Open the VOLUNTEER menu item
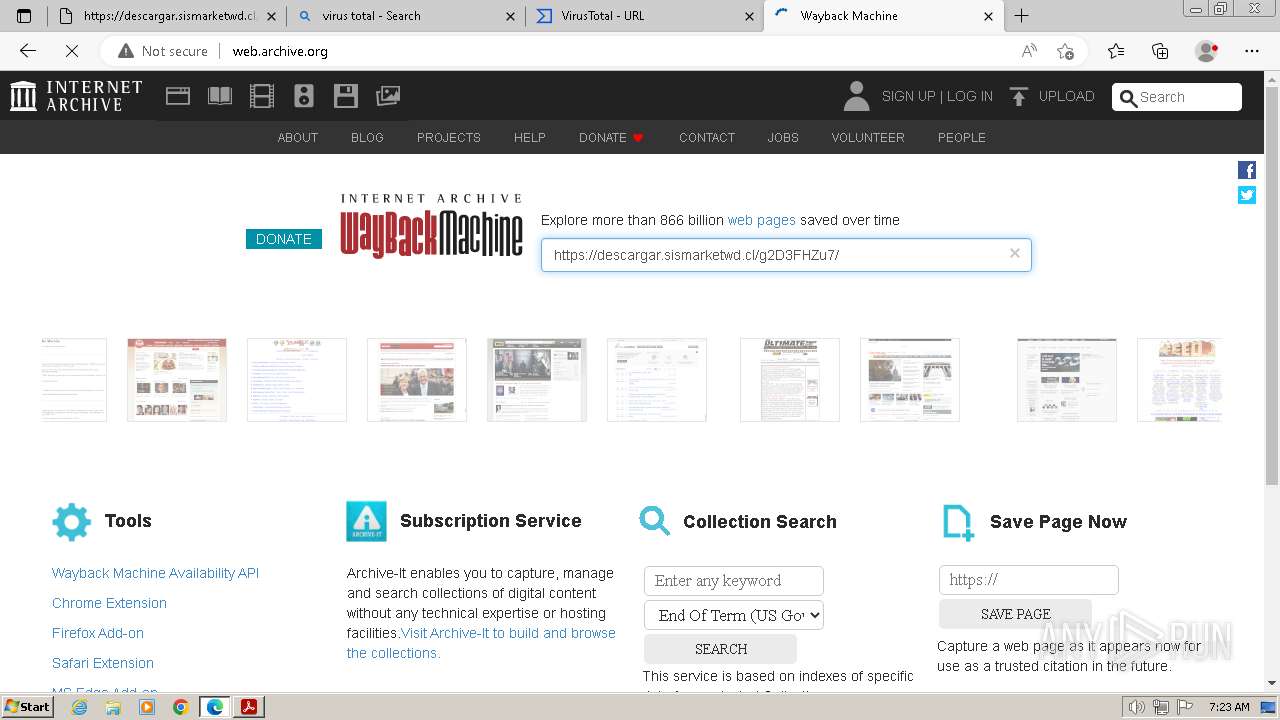Viewport: 1280px width, 720px height. [868, 137]
